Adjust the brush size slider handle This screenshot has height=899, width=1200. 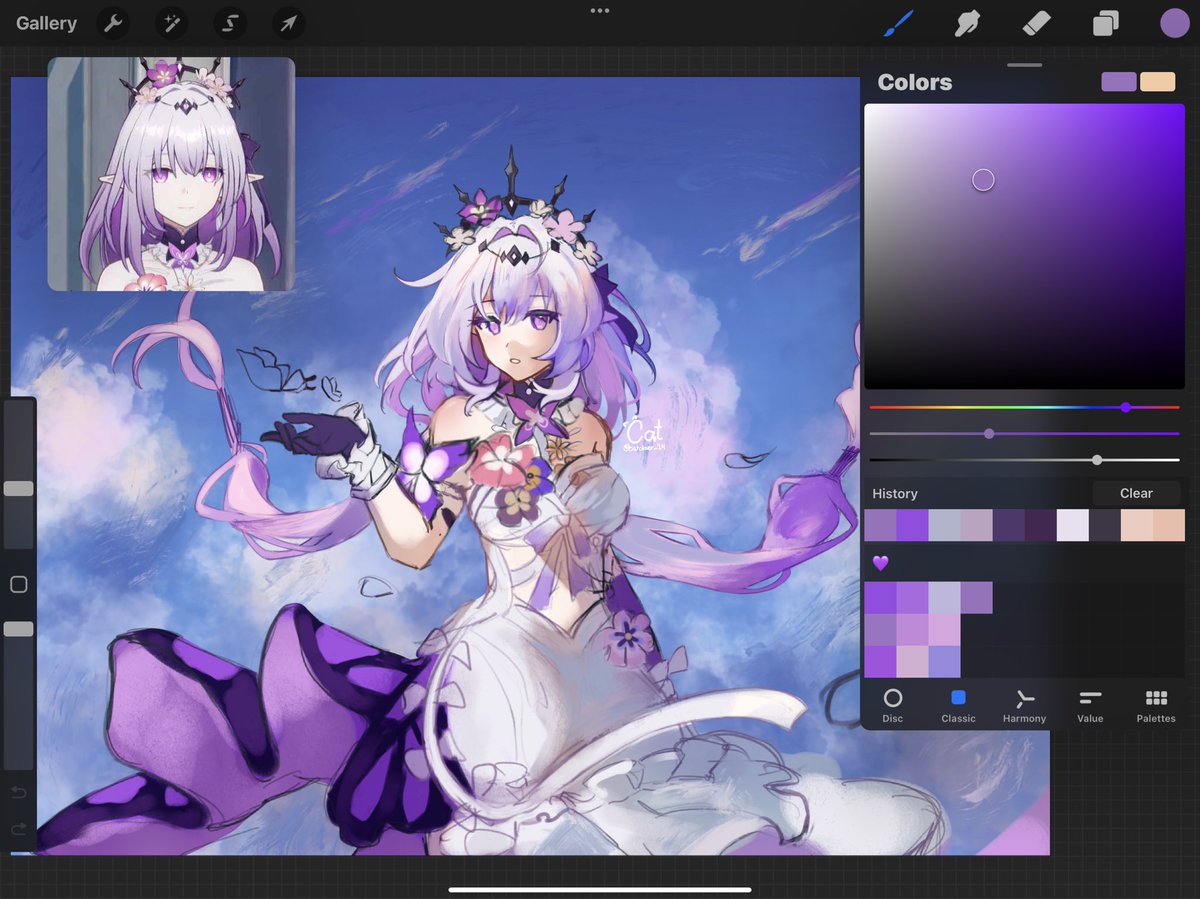point(18,488)
